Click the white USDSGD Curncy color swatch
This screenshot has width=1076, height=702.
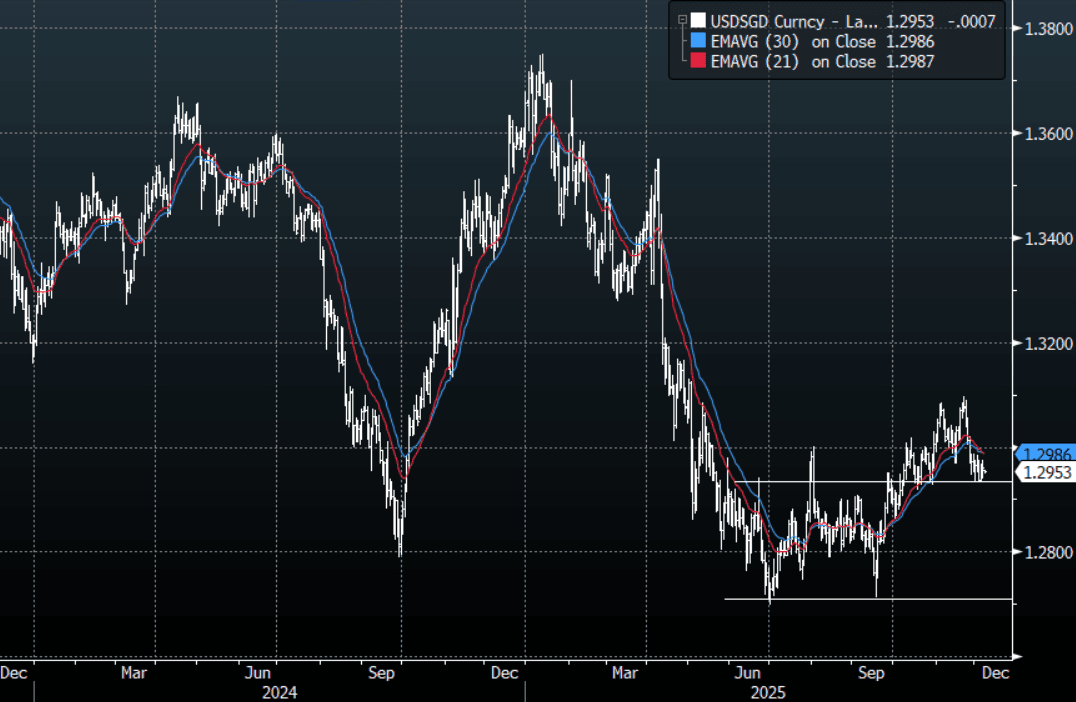[x=697, y=21]
